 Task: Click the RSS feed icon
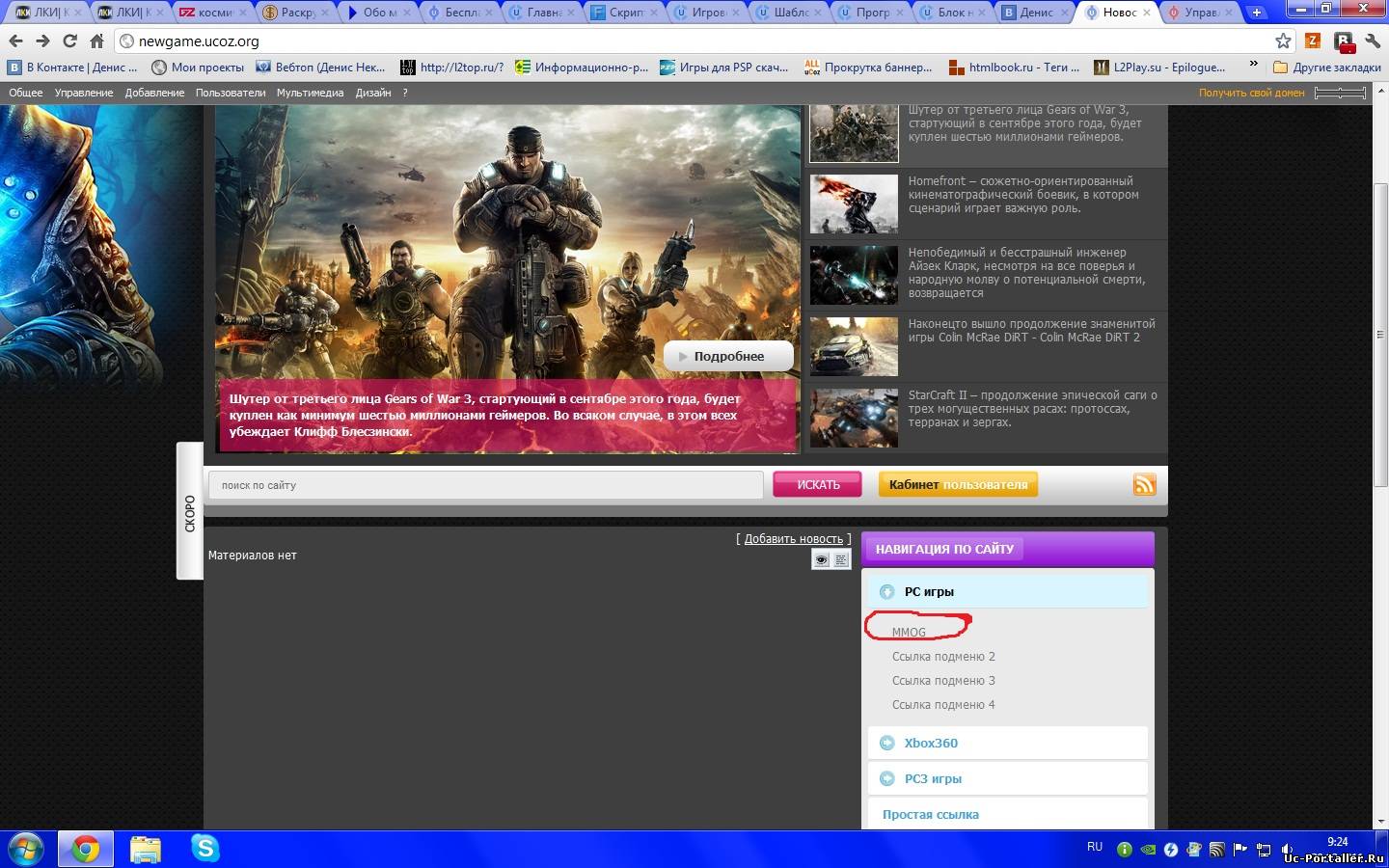tap(1144, 484)
